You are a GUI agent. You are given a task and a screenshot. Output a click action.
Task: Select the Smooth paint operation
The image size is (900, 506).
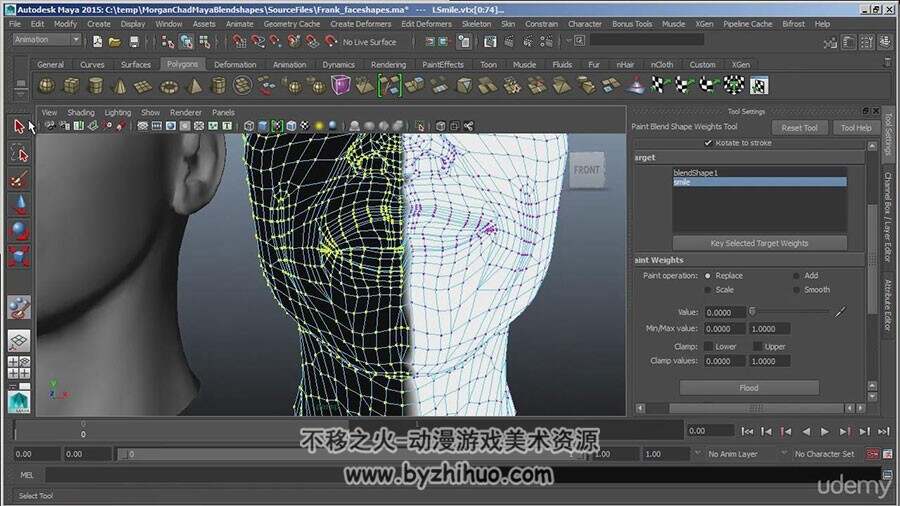pos(796,290)
